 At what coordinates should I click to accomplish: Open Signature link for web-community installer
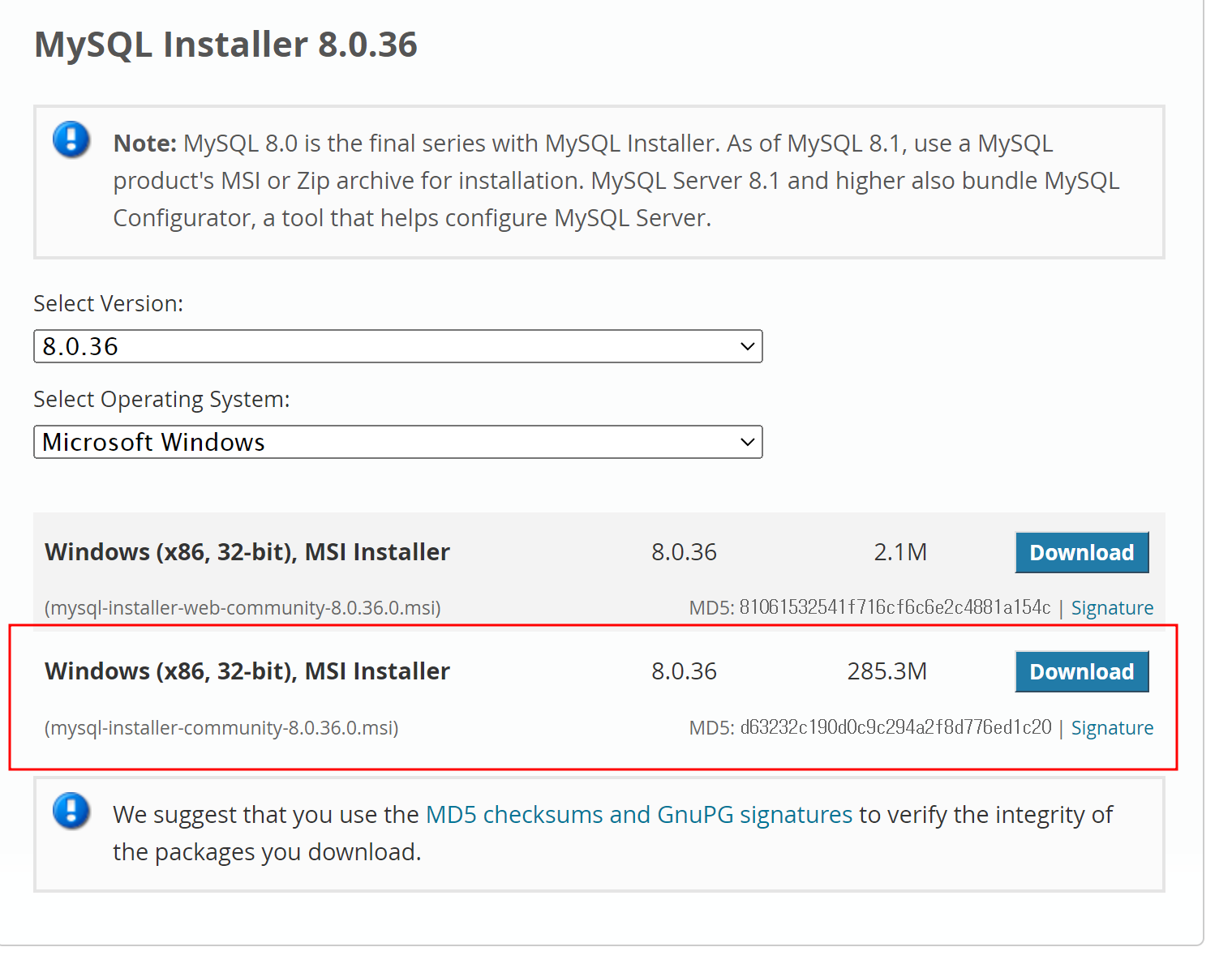pos(1112,608)
